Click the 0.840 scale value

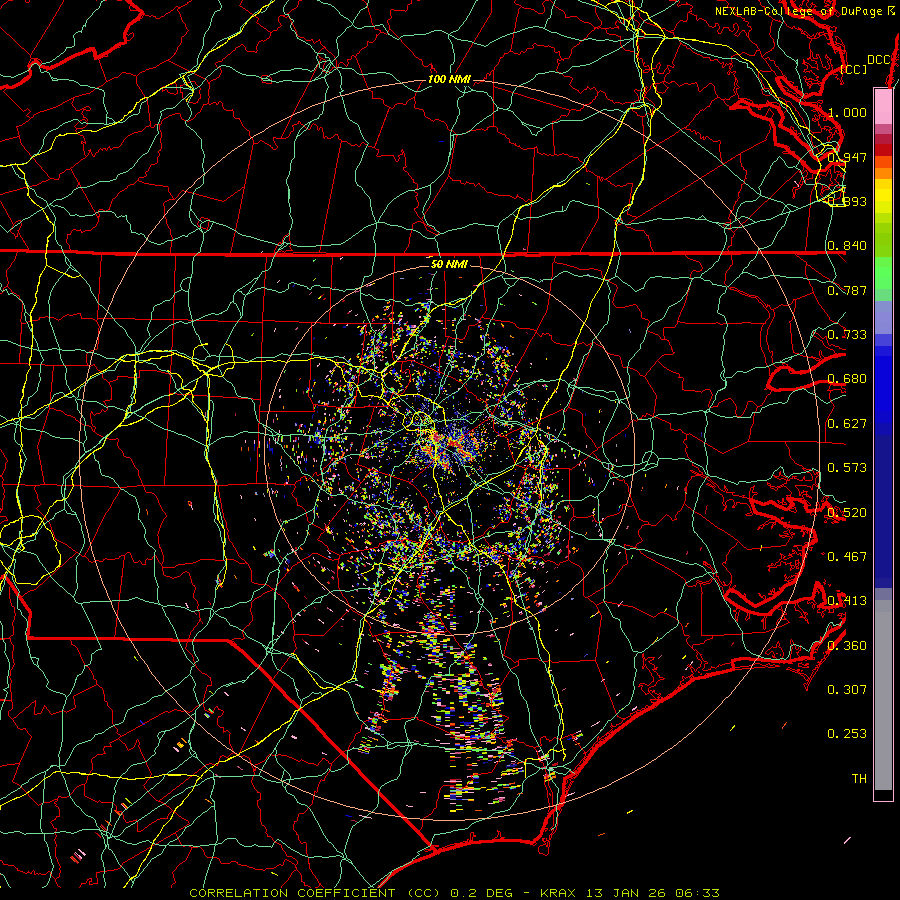pyautogui.click(x=847, y=246)
